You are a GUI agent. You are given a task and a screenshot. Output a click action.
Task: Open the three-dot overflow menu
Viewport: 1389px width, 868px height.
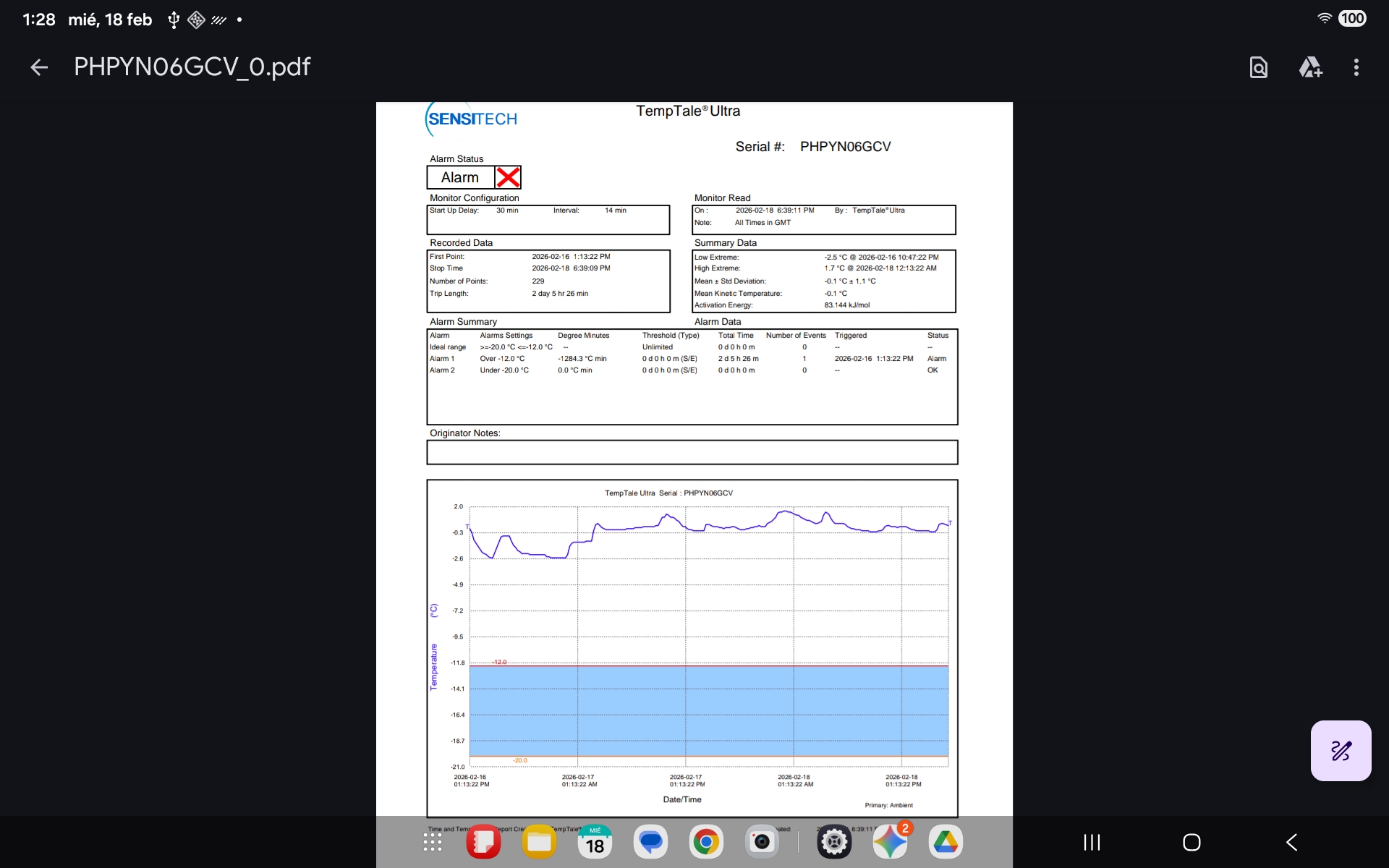1356,67
